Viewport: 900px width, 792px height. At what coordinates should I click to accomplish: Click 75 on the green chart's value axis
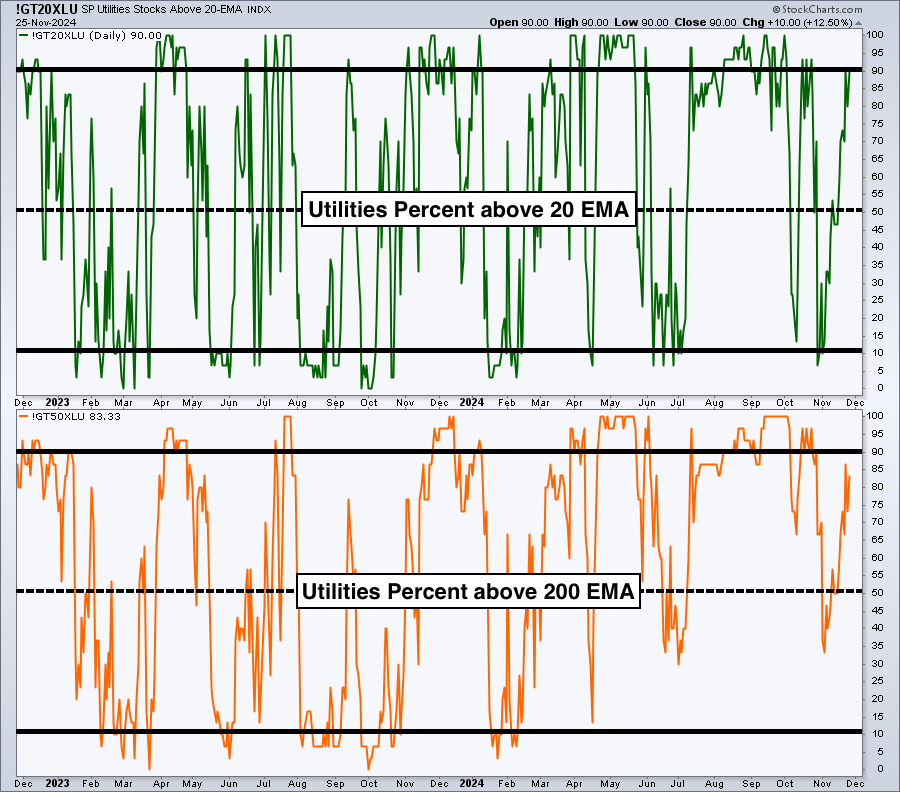[877, 123]
